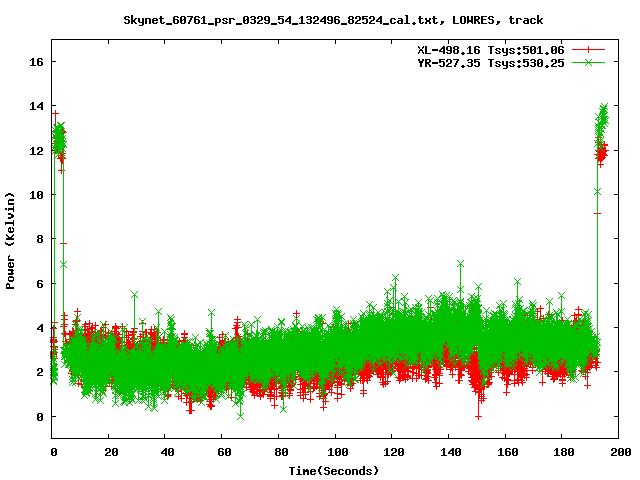Click the y-axis tick label 2

pos(40,372)
